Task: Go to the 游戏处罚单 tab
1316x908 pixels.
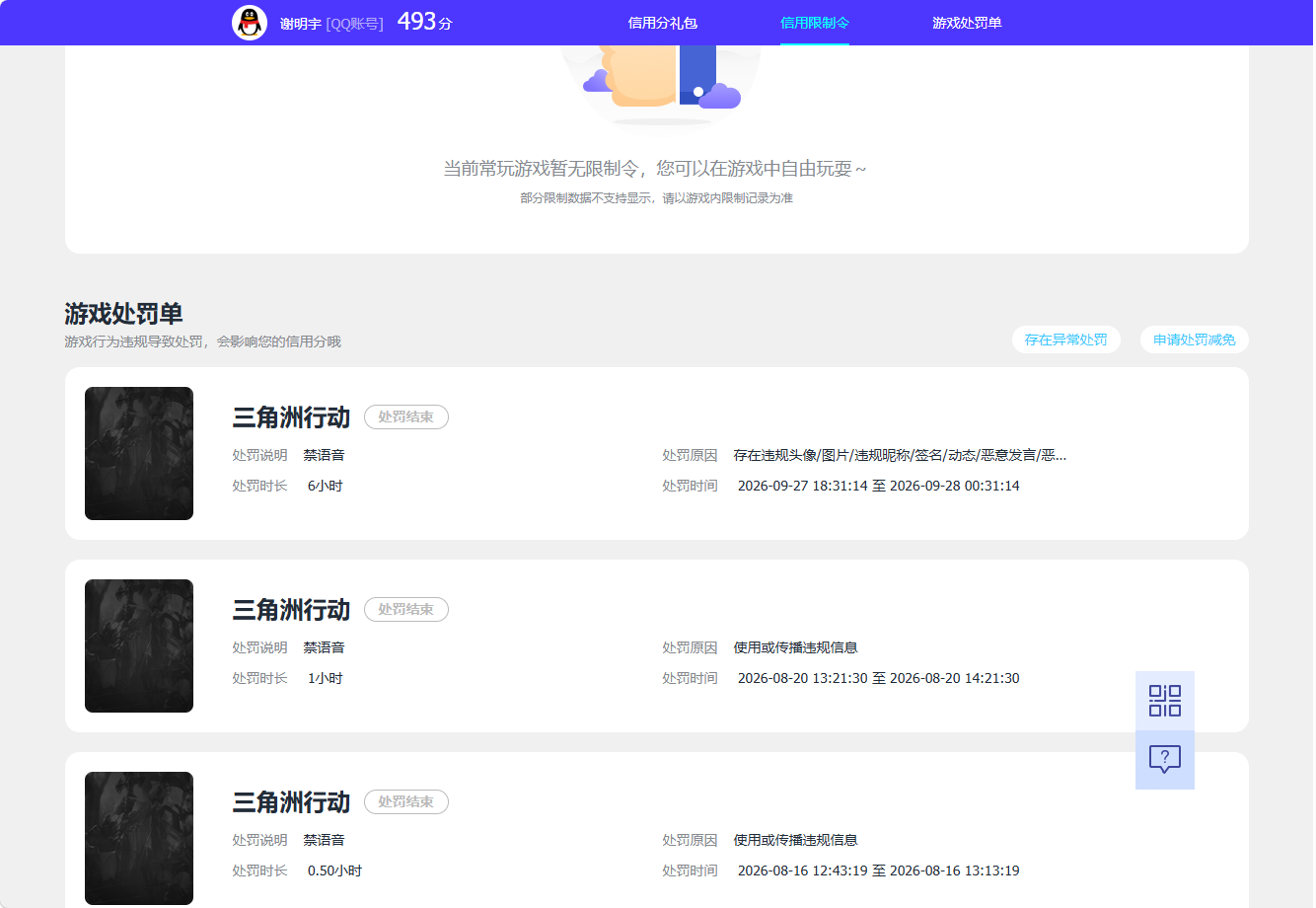Action: point(967,23)
